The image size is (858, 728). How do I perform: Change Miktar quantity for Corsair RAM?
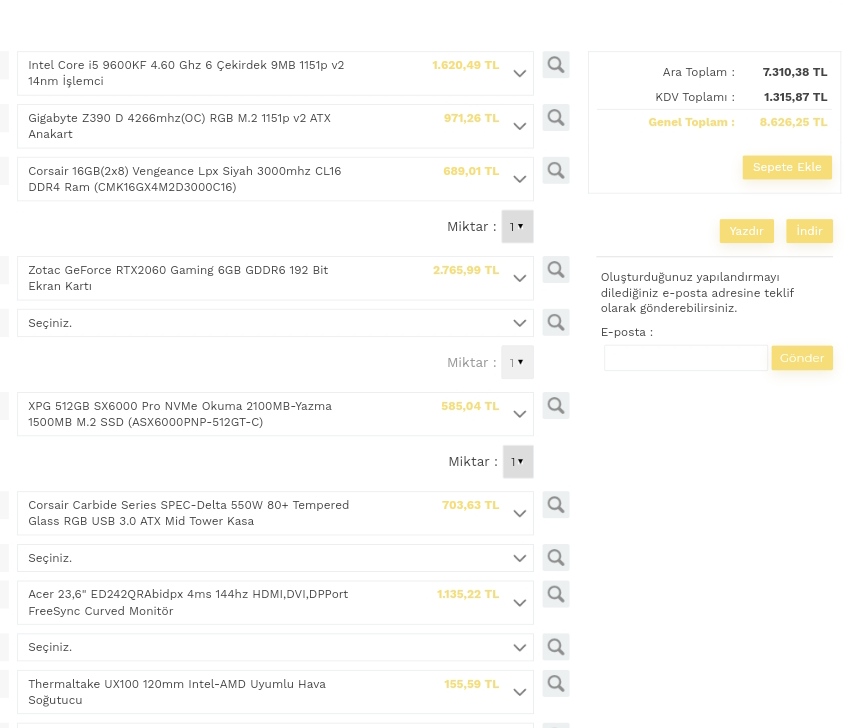517,227
